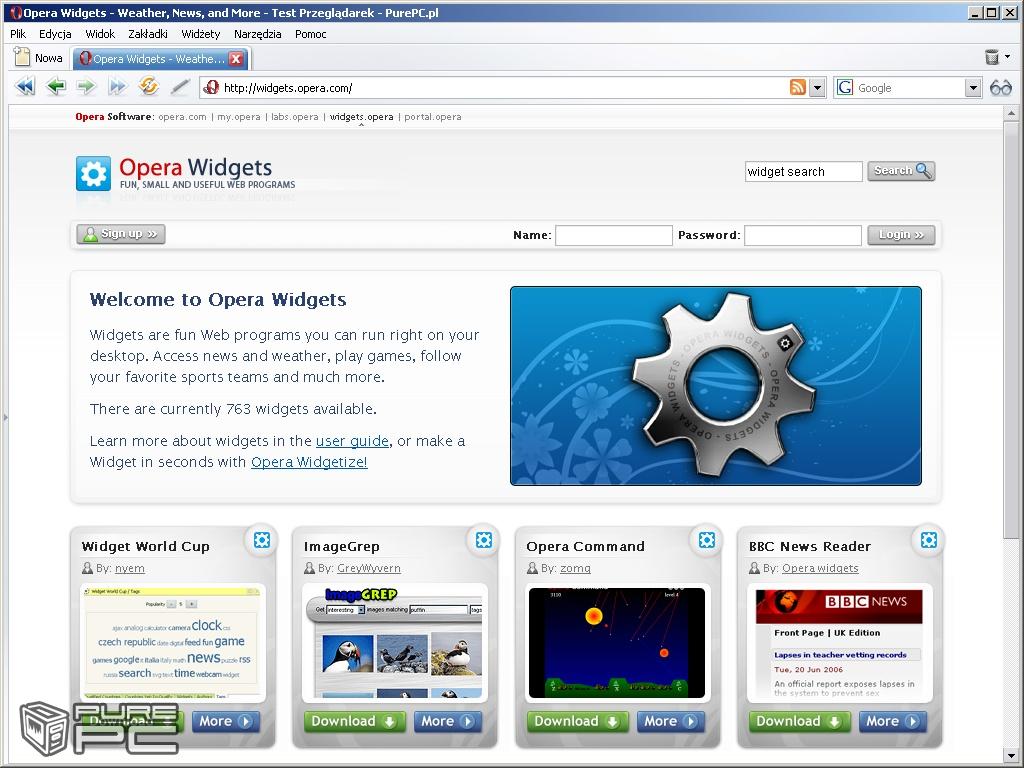
Task: Click the Login button
Action: point(901,235)
